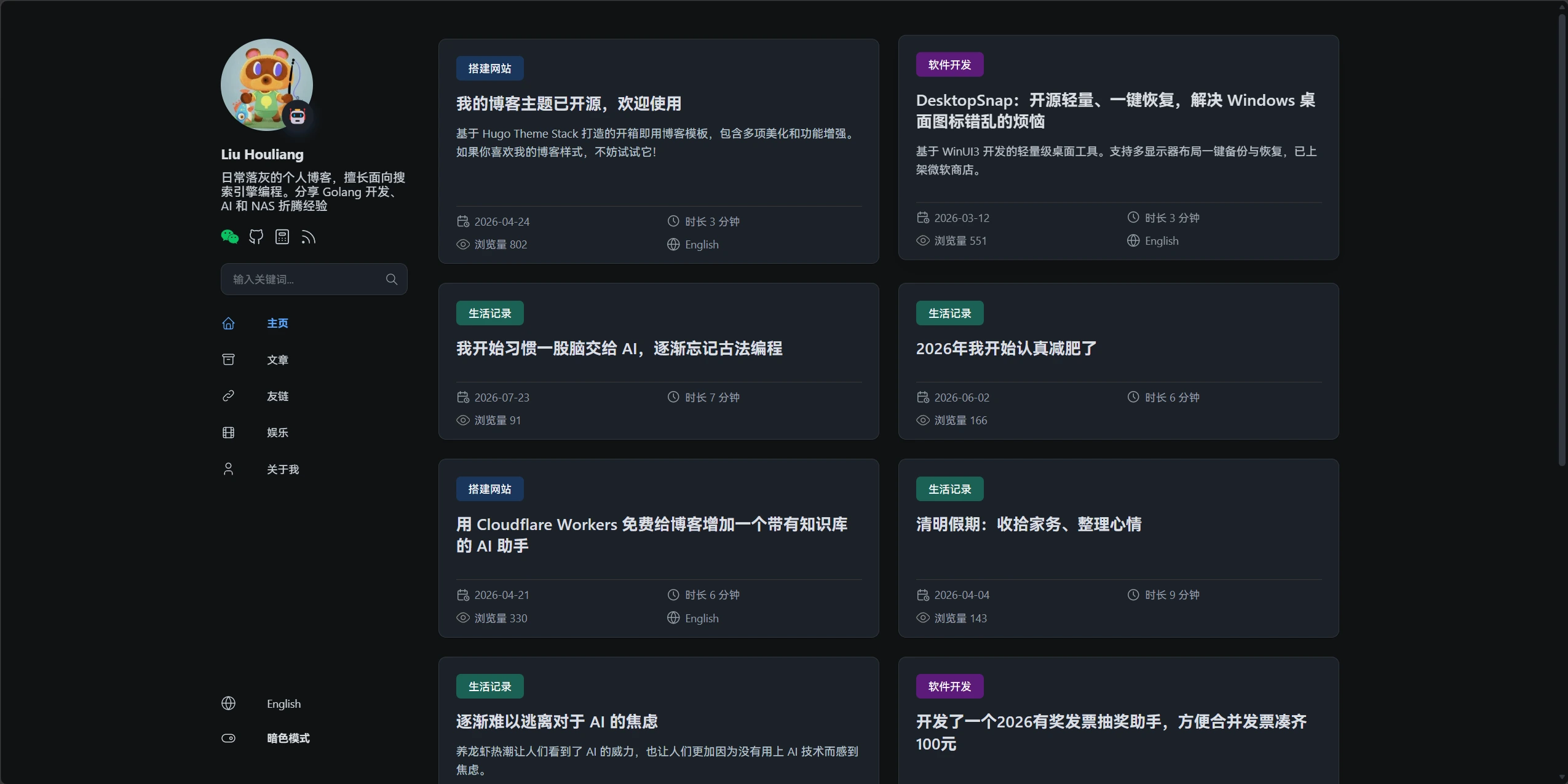Viewport: 1568px width, 784px height.
Task: Click the robot badge on avatar
Action: click(298, 116)
